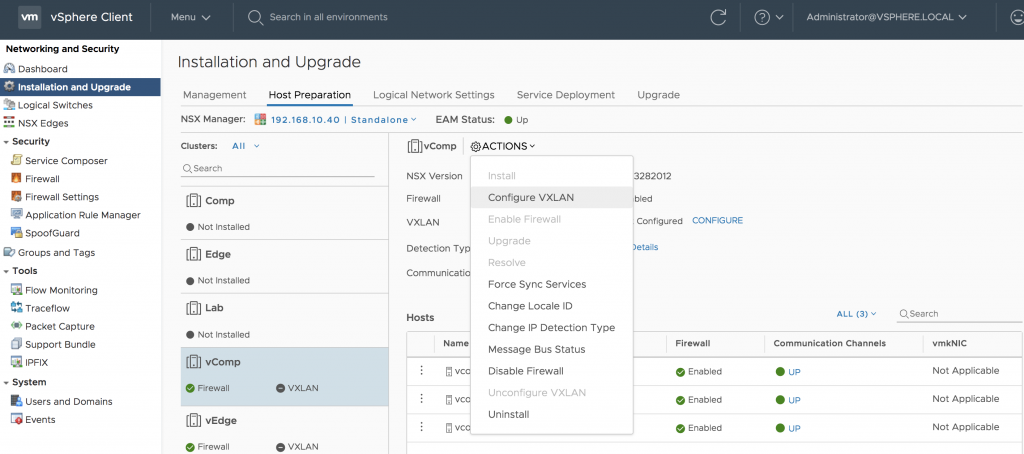
Task: Open the first host row's three-dot menu
Action: (x=421, y=370)
